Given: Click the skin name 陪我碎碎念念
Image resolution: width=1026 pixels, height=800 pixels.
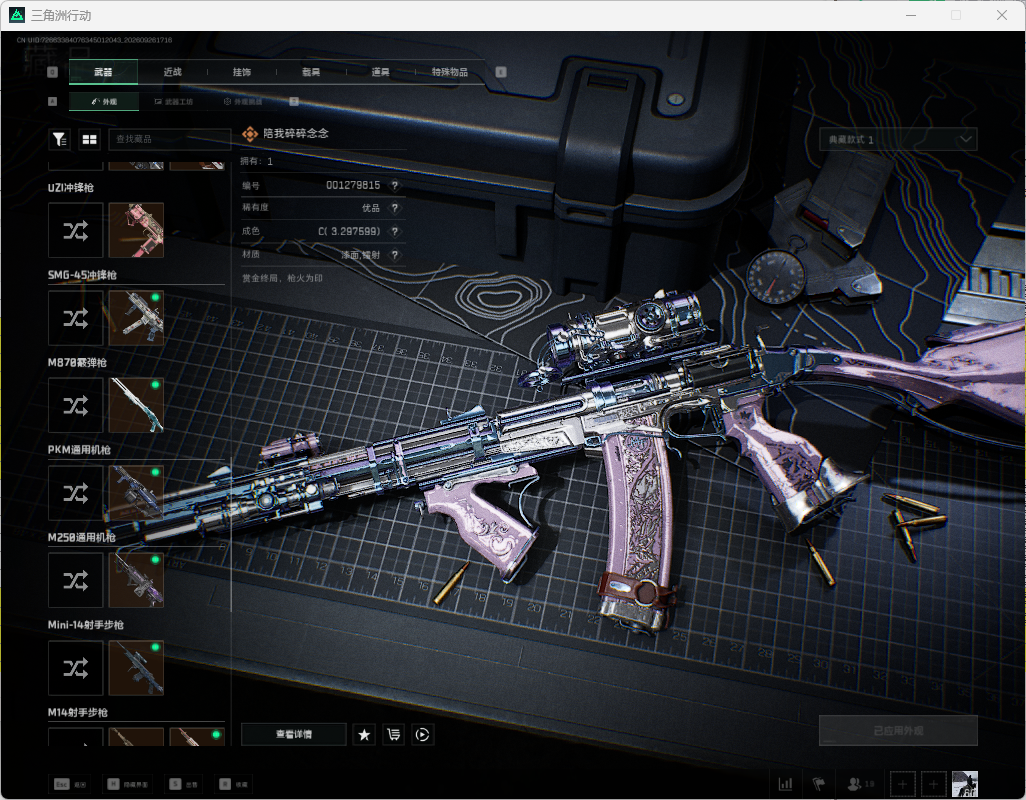Looking at the screenshot, I should 296,133.
